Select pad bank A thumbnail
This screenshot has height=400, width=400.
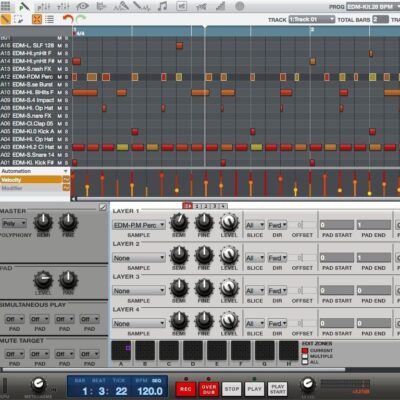coord(121,350)
